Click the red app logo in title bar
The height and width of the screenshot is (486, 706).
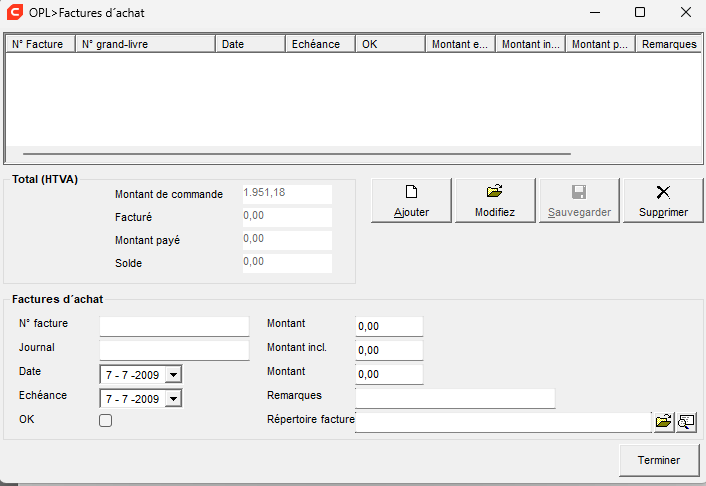[15, 12]
